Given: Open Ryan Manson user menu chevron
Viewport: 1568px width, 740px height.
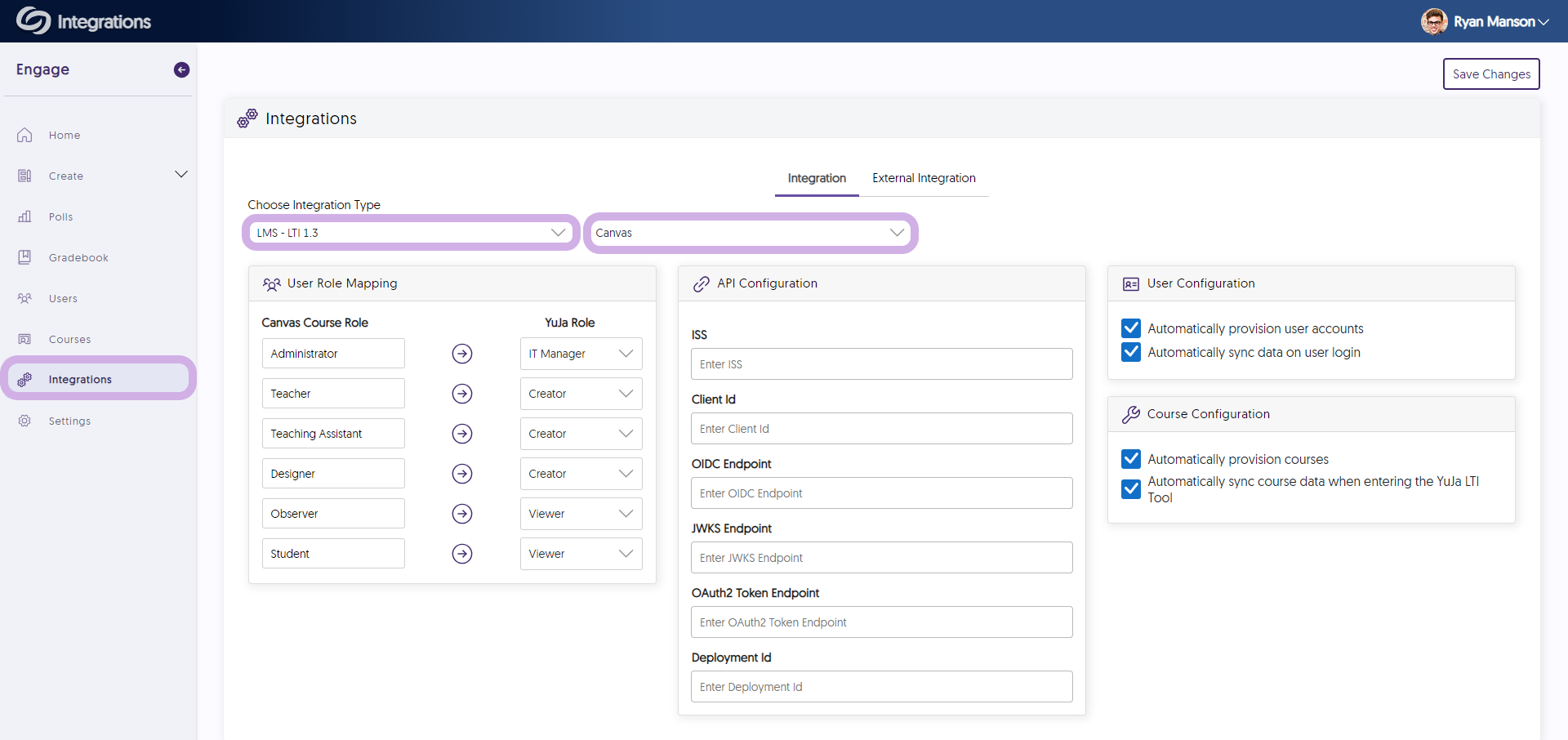Looking at the screenshot, I should tap(1543, 22).
